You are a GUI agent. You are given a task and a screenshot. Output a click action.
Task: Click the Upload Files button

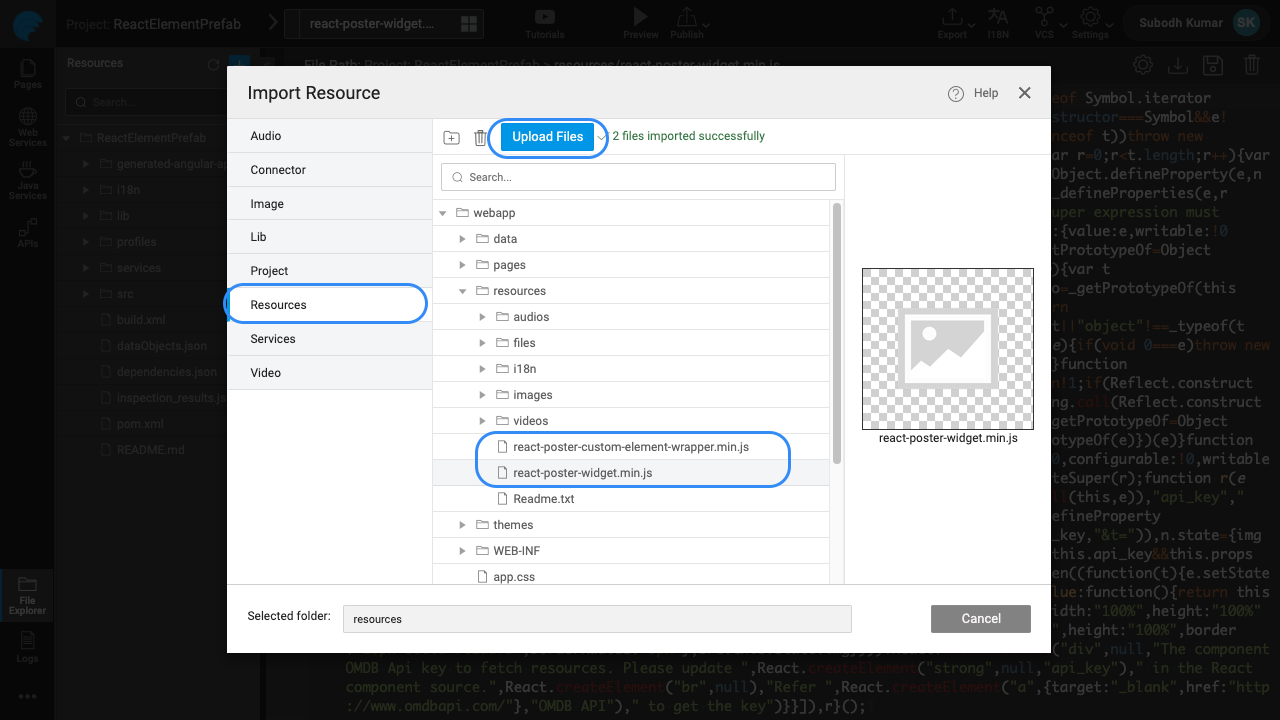click(547, 137)
